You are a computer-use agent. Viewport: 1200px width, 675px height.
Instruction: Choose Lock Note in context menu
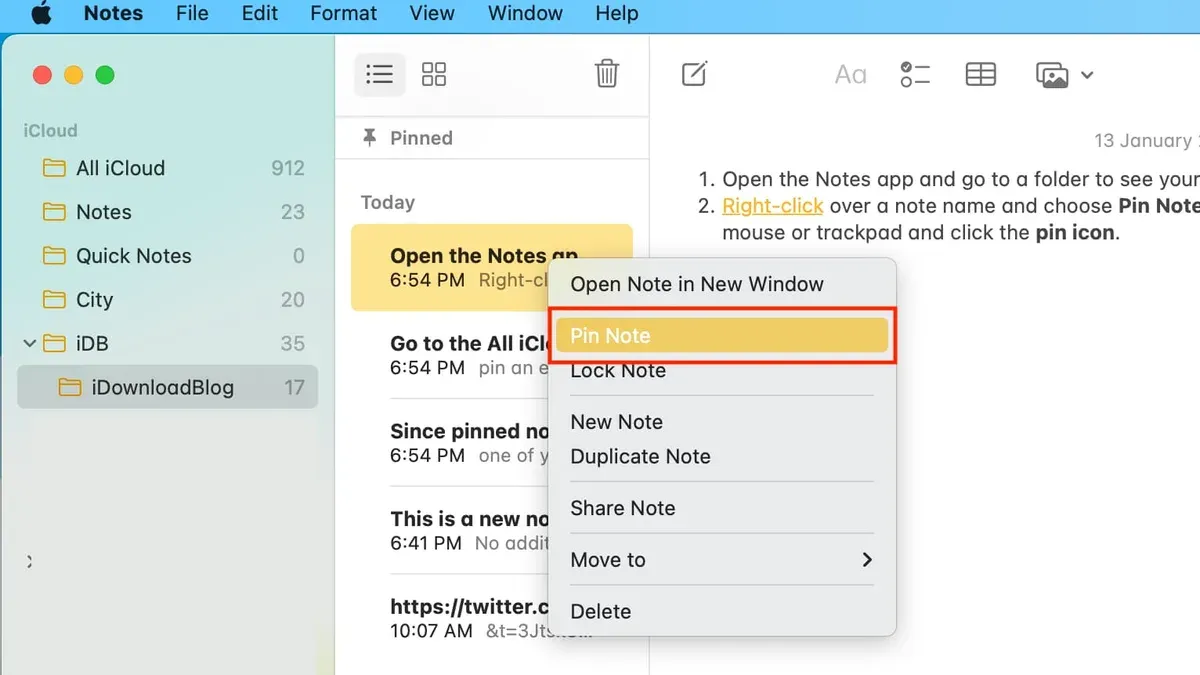[x=722, y=370]
